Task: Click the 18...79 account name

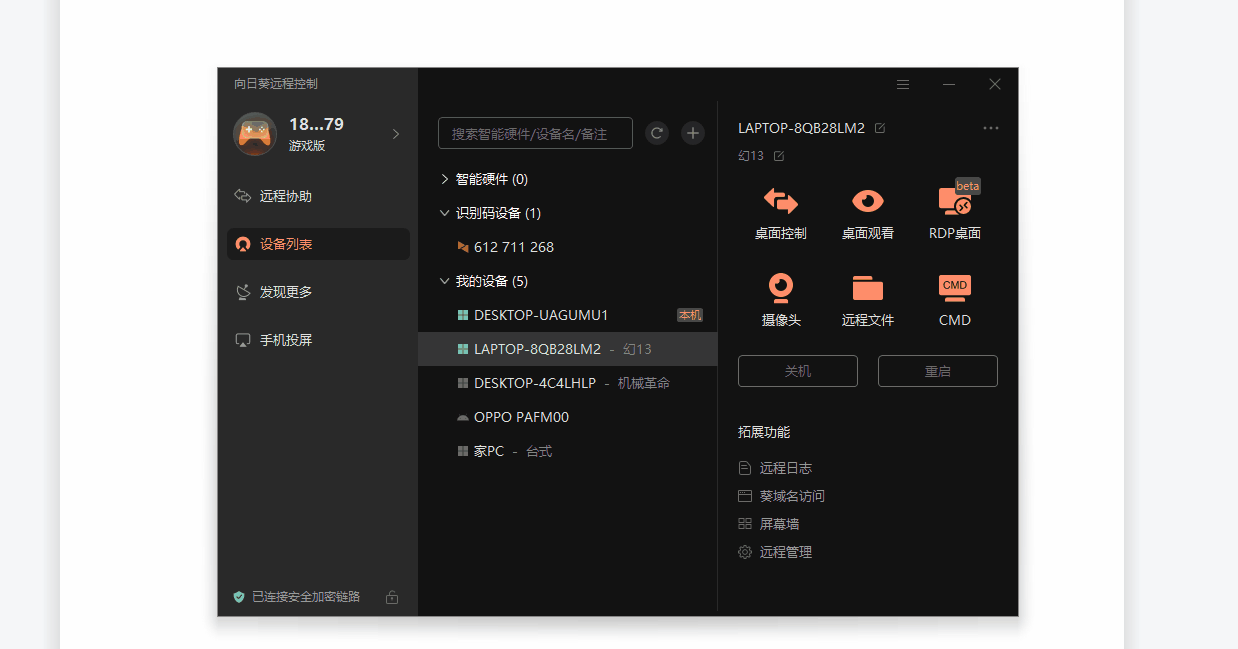Action: (x=316, y=124)
